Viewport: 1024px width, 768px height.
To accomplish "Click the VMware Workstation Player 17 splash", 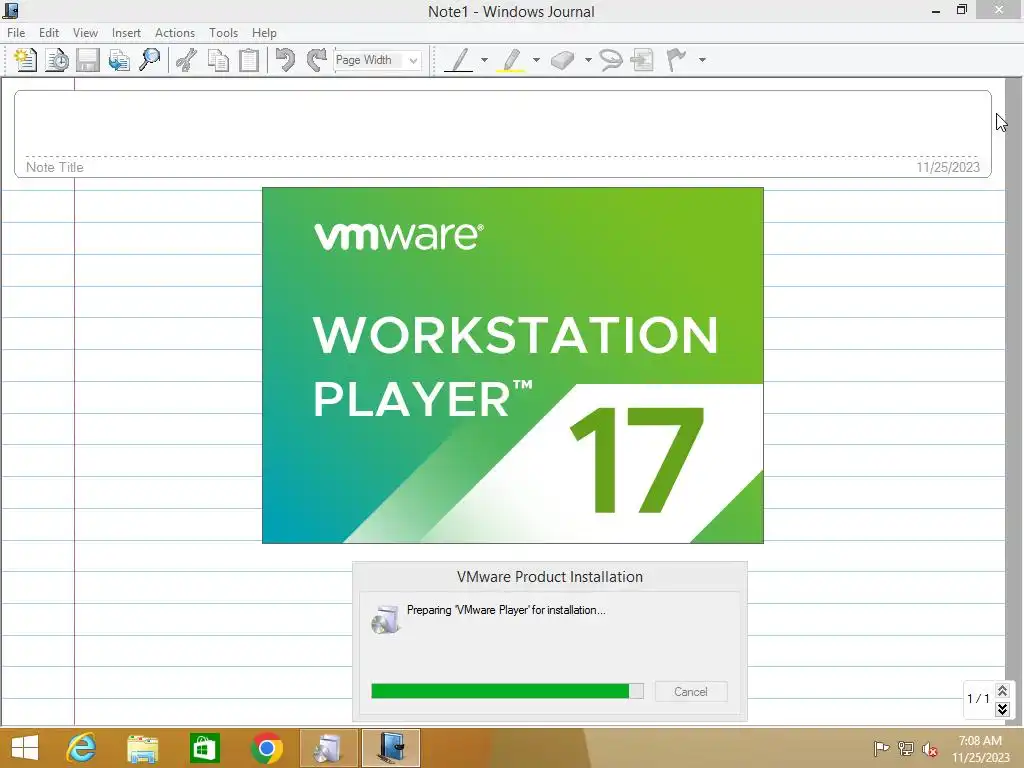I will tap(513, 365).
